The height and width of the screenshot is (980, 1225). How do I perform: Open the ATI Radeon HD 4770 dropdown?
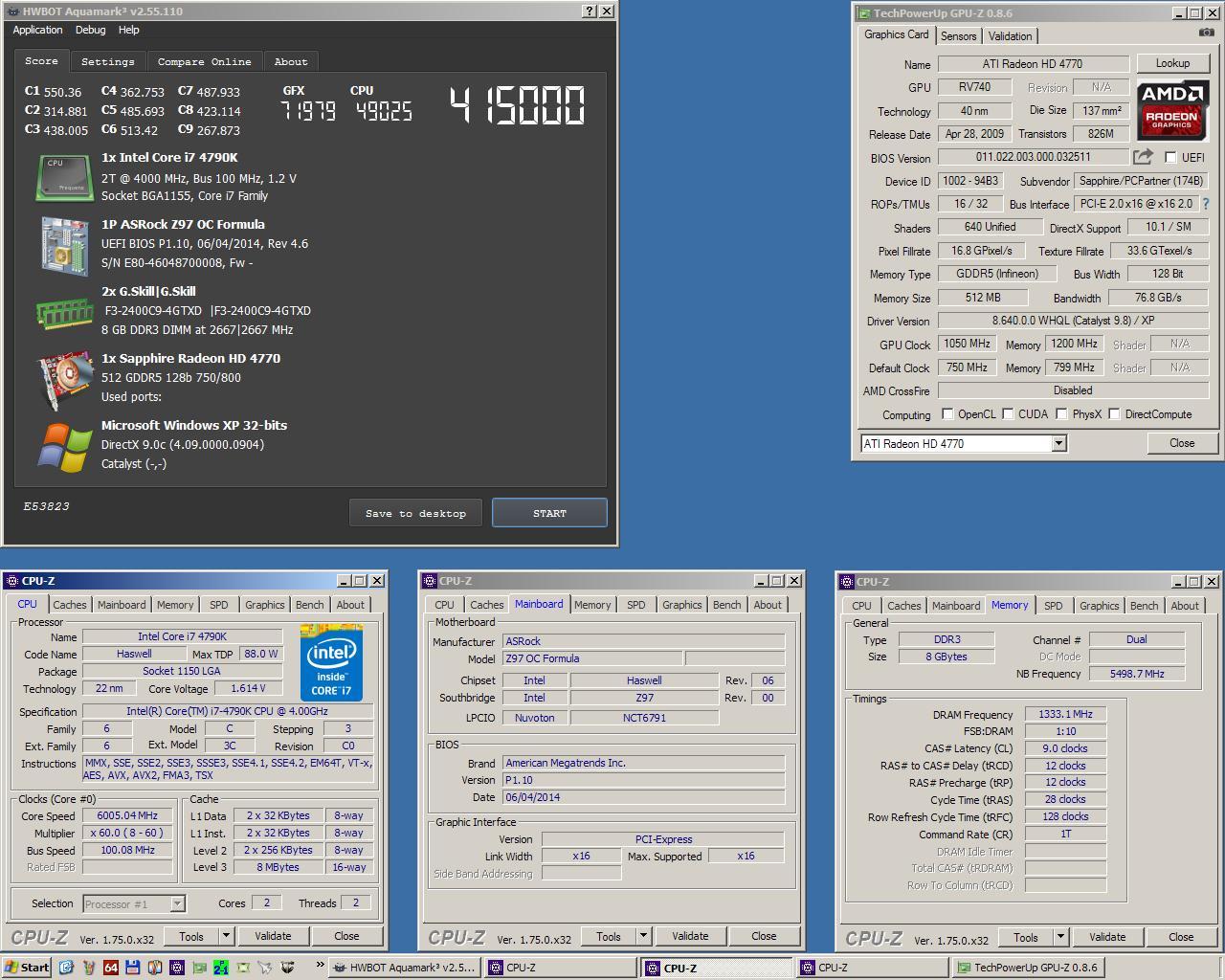1058,443
